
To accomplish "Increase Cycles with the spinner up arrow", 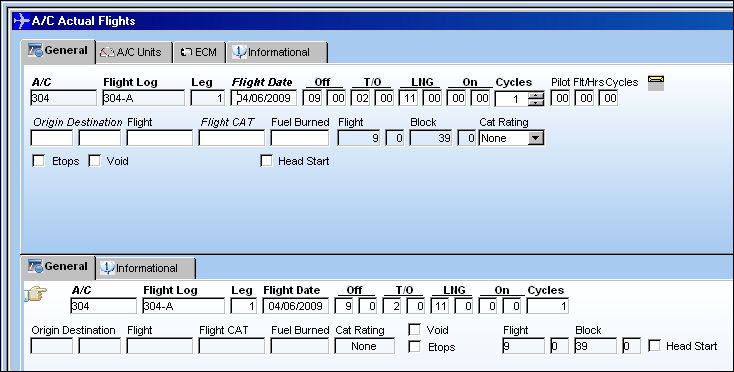I will tap(536, 95).
